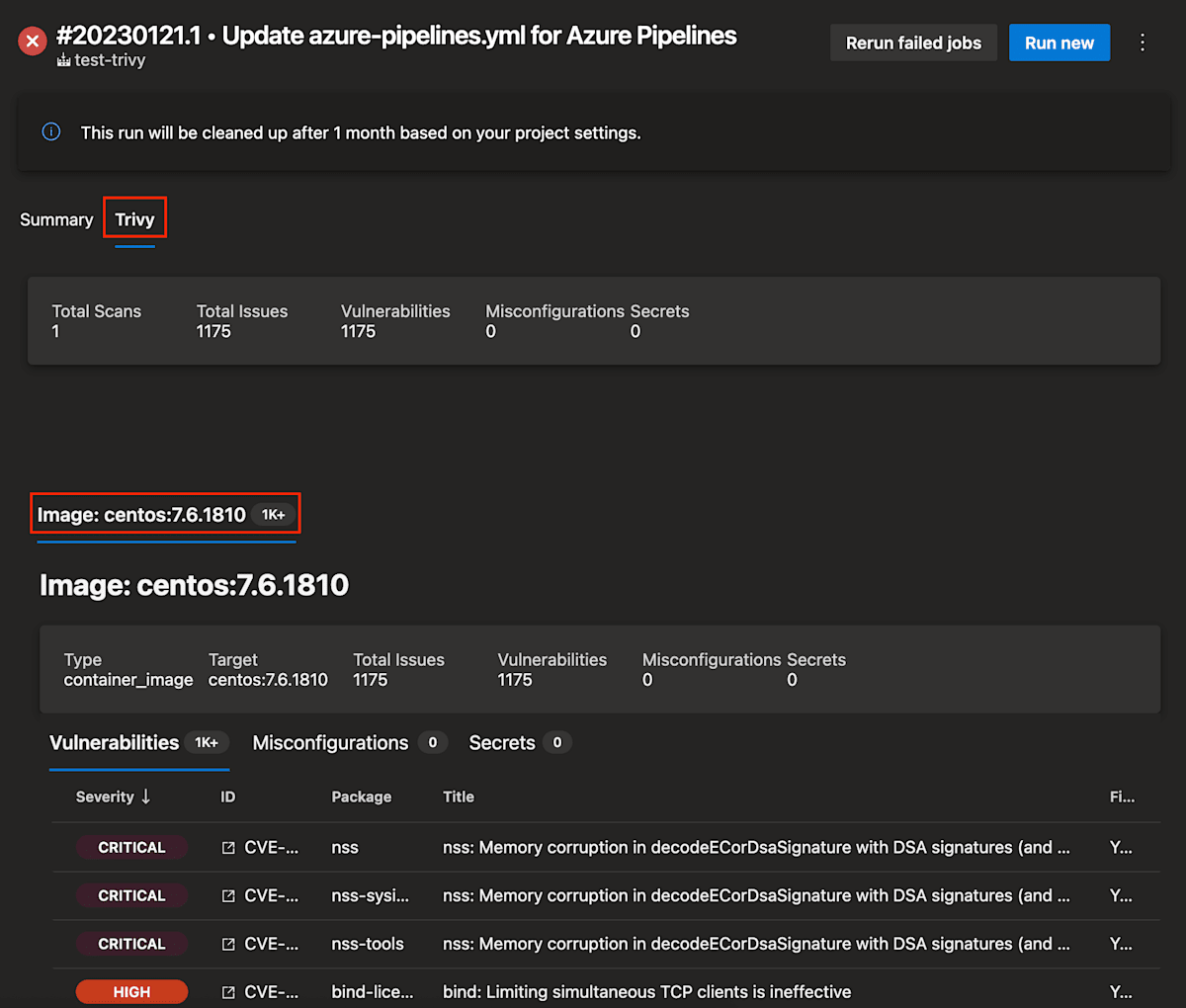Click the nss row Memory corruption title
This screenshot has height=1008, width=1186.
click(756, 848)
